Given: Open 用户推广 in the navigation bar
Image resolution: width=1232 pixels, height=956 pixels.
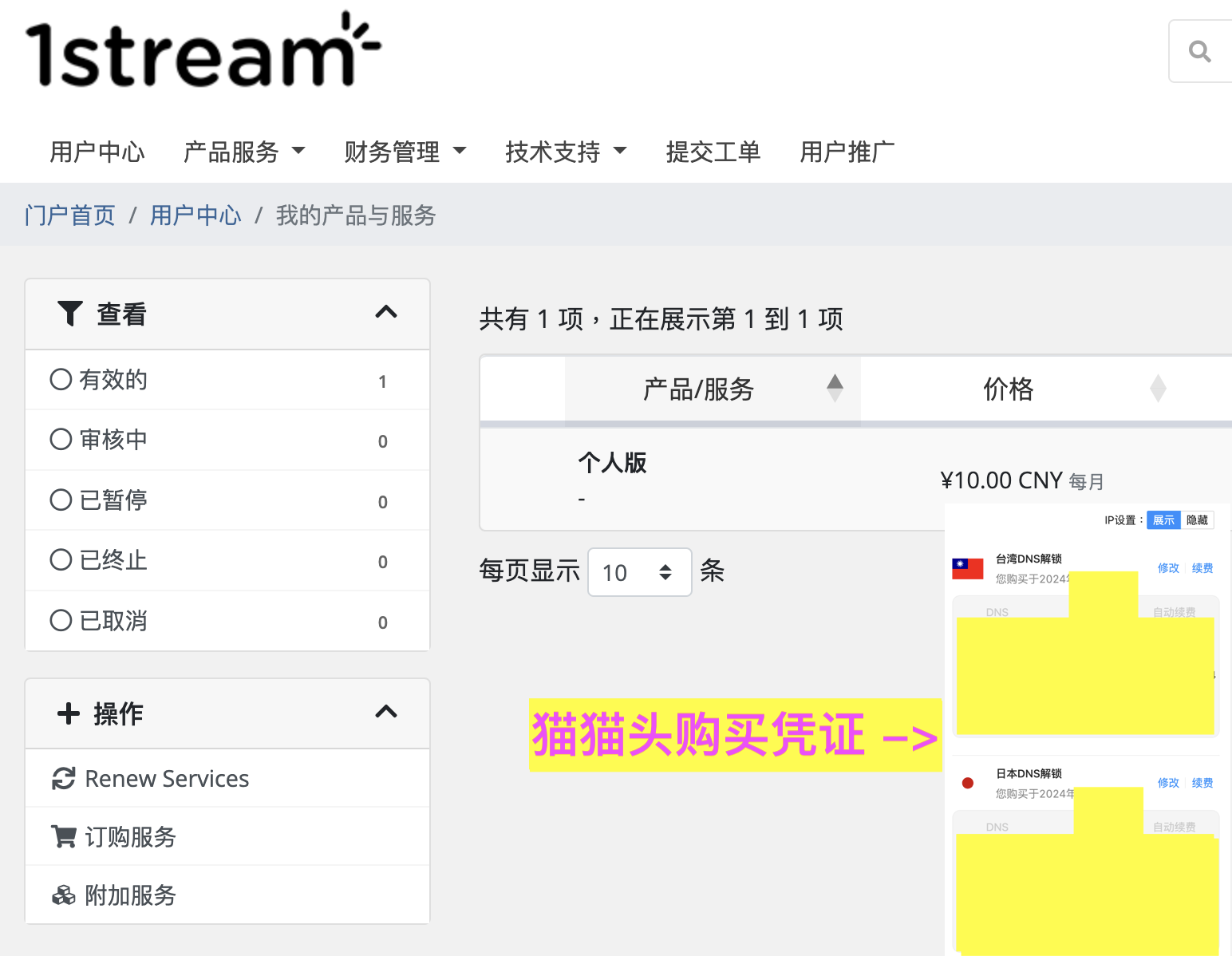Looking at the screenshot, I should pyautogui.click(x=847, y=151).
